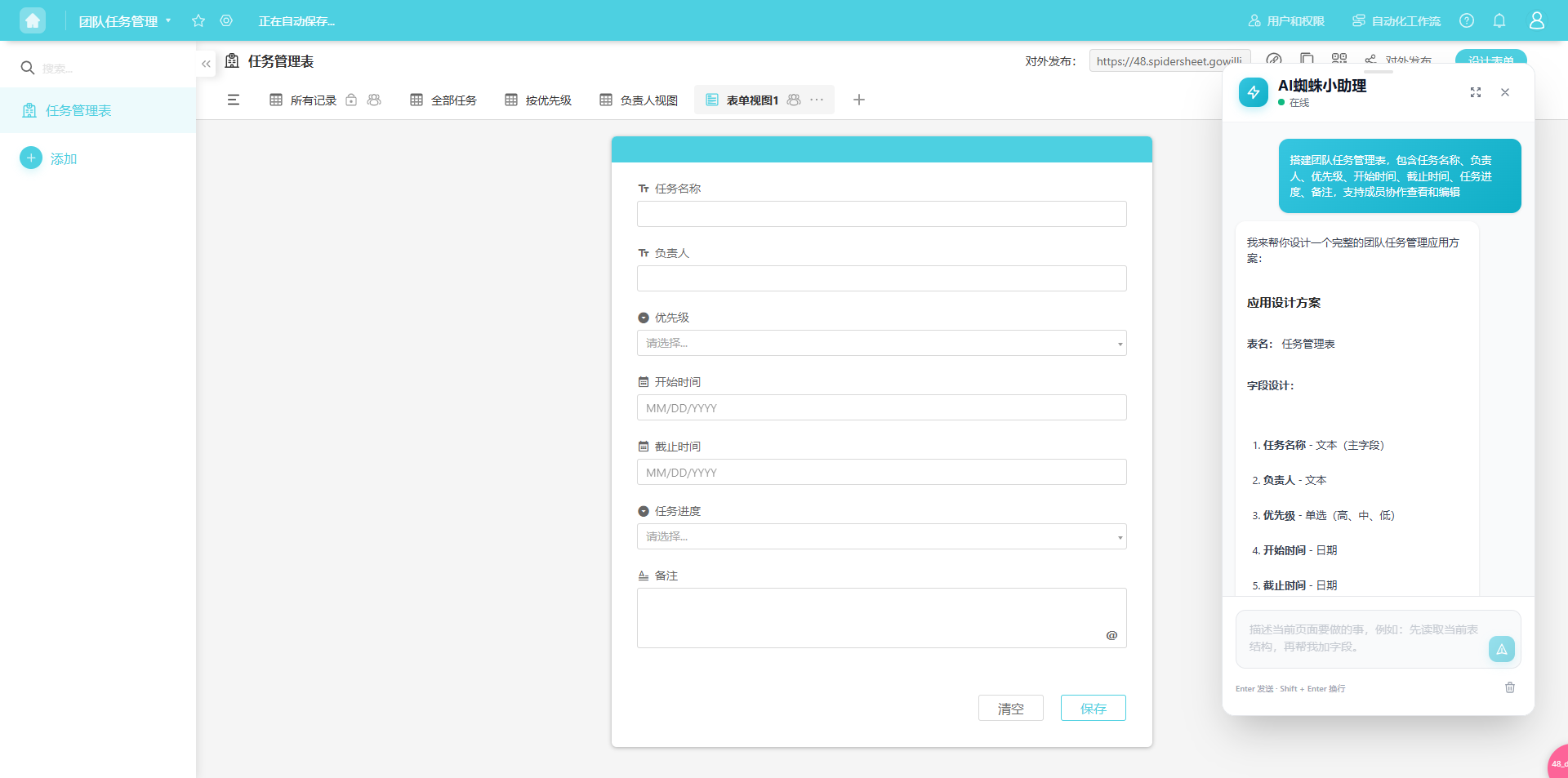Click the 开始时间 date input
The height and width of the screenshot is (778, 1568).
[x=882, y=407]
